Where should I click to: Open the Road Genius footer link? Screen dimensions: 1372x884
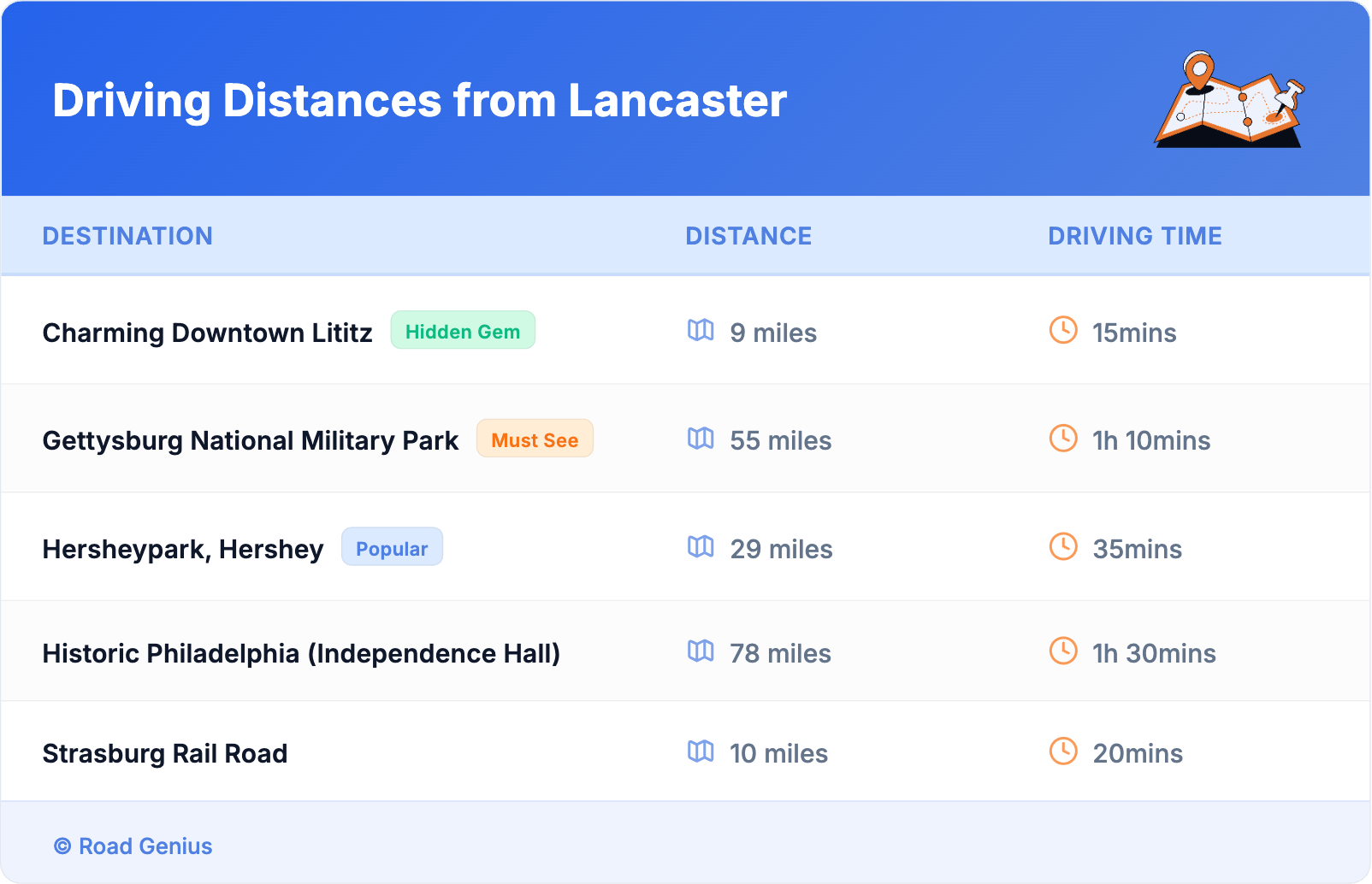coord(133,846)
